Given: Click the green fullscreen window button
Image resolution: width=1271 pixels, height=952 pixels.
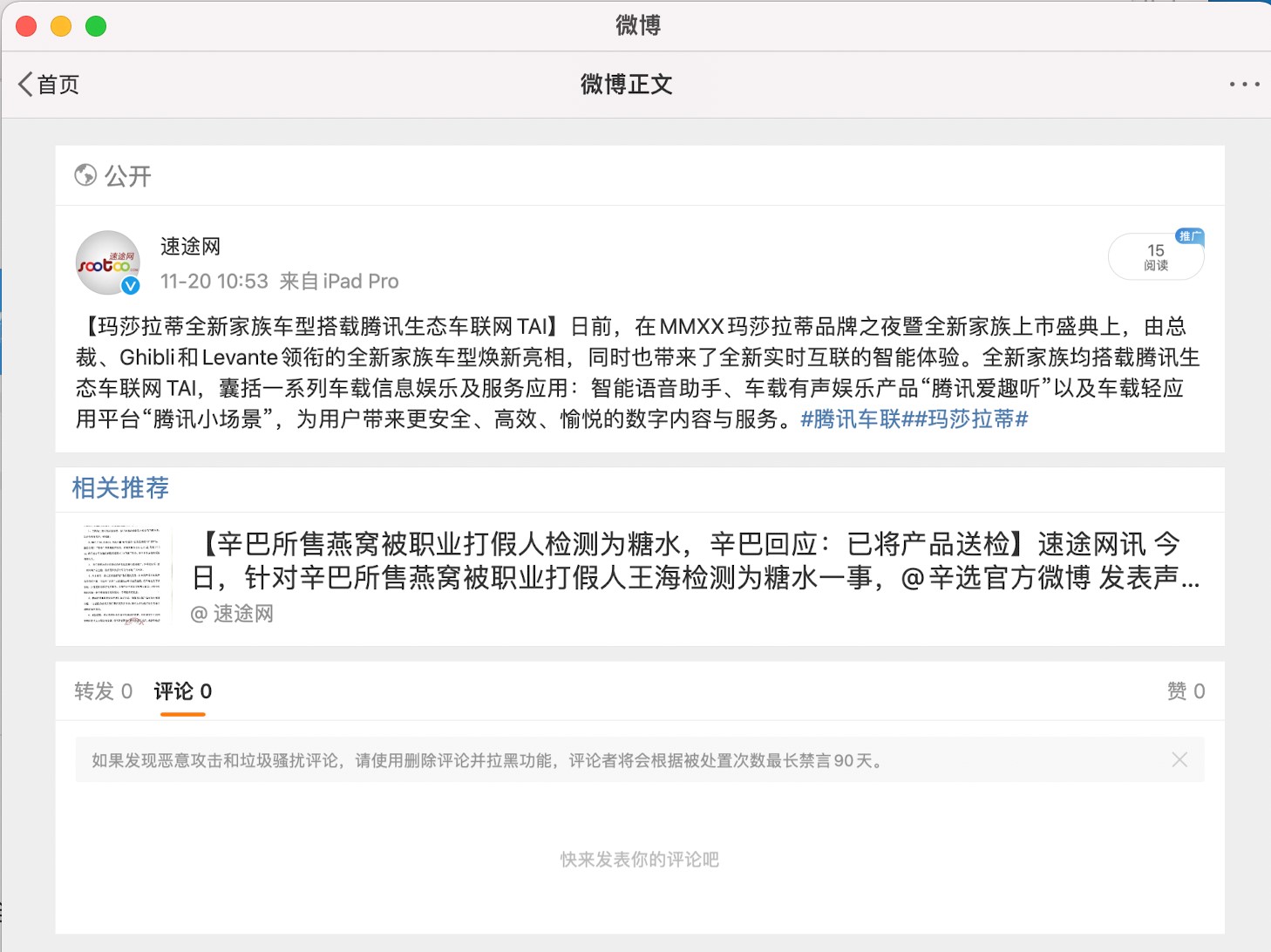Looking at the screenshot, I should click(x=96, y=26).
